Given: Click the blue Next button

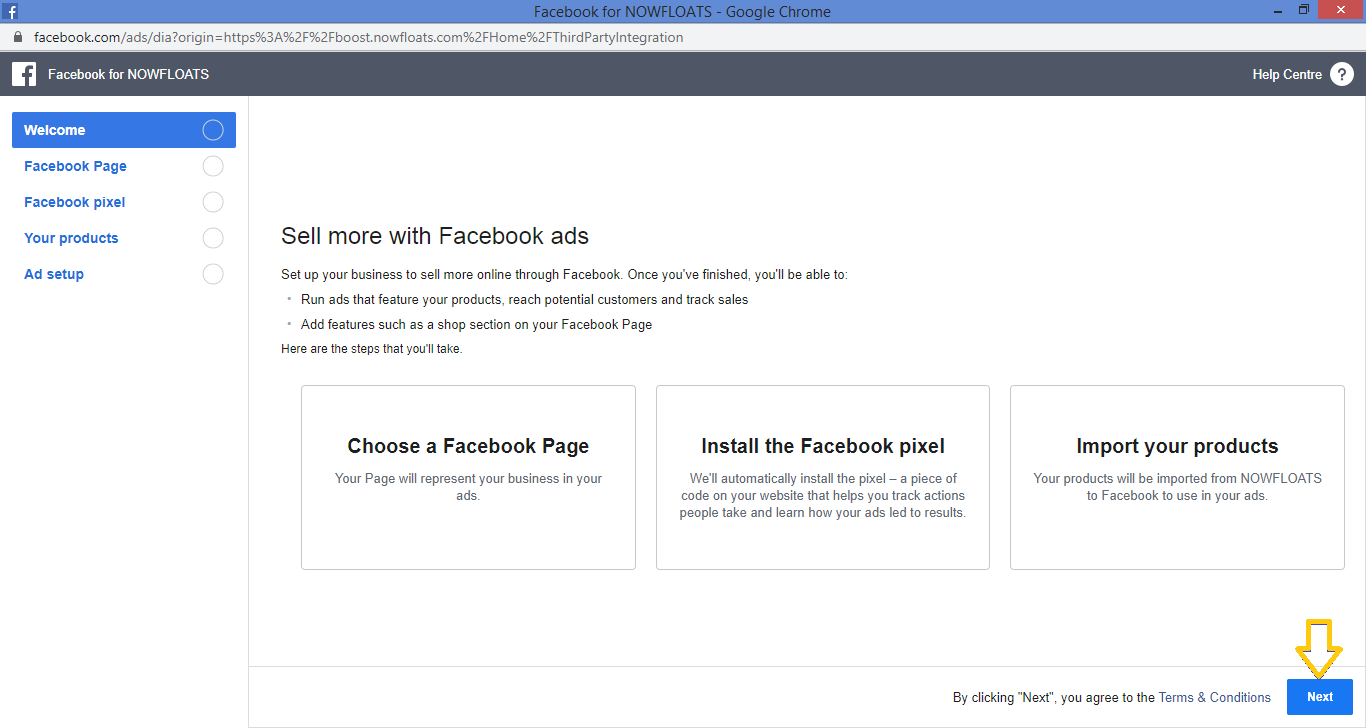Looking at the screenshot, I should click(x=1320, y=697).
